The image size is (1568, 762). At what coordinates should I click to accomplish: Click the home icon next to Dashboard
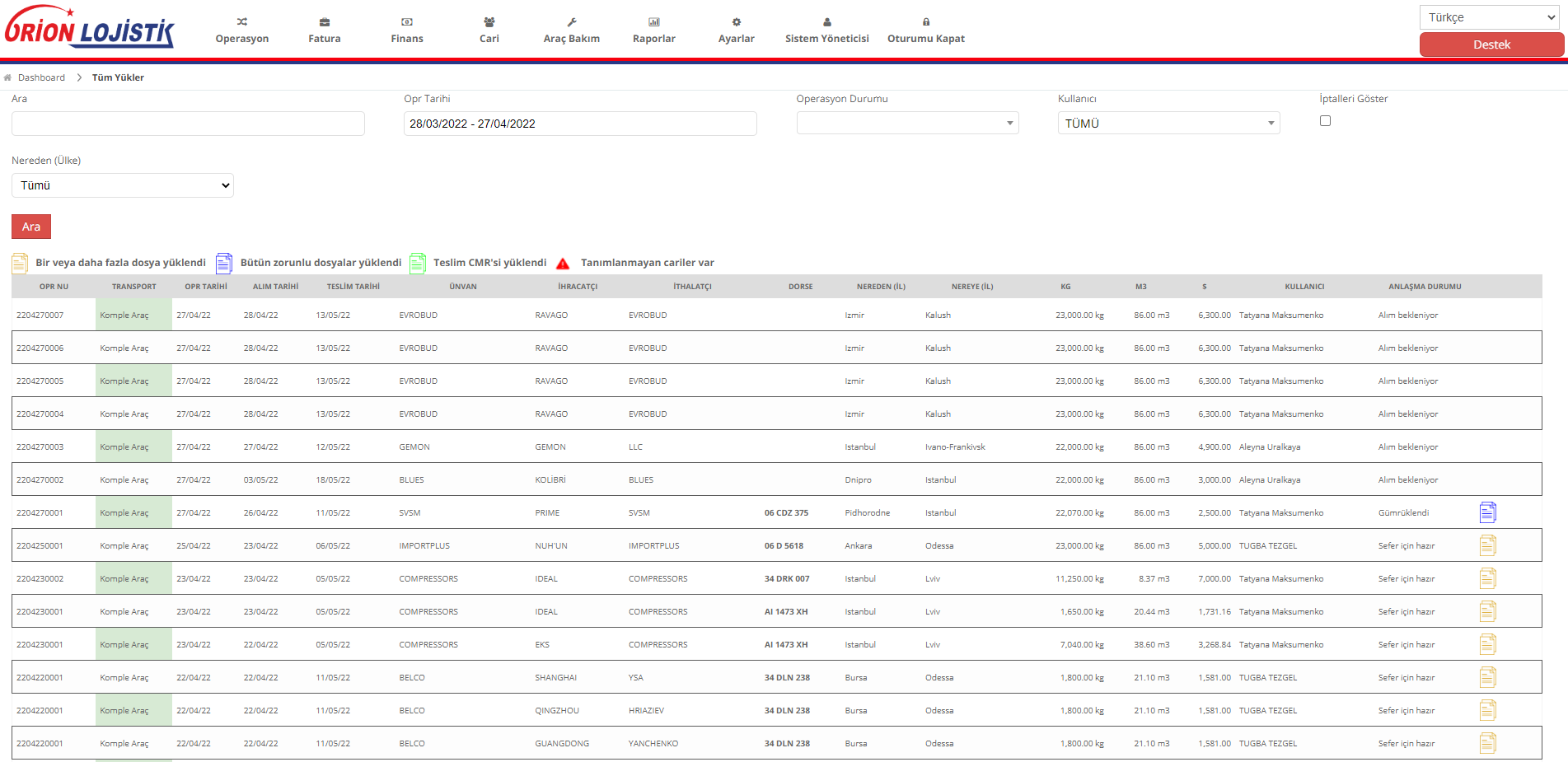coord(7,77)
